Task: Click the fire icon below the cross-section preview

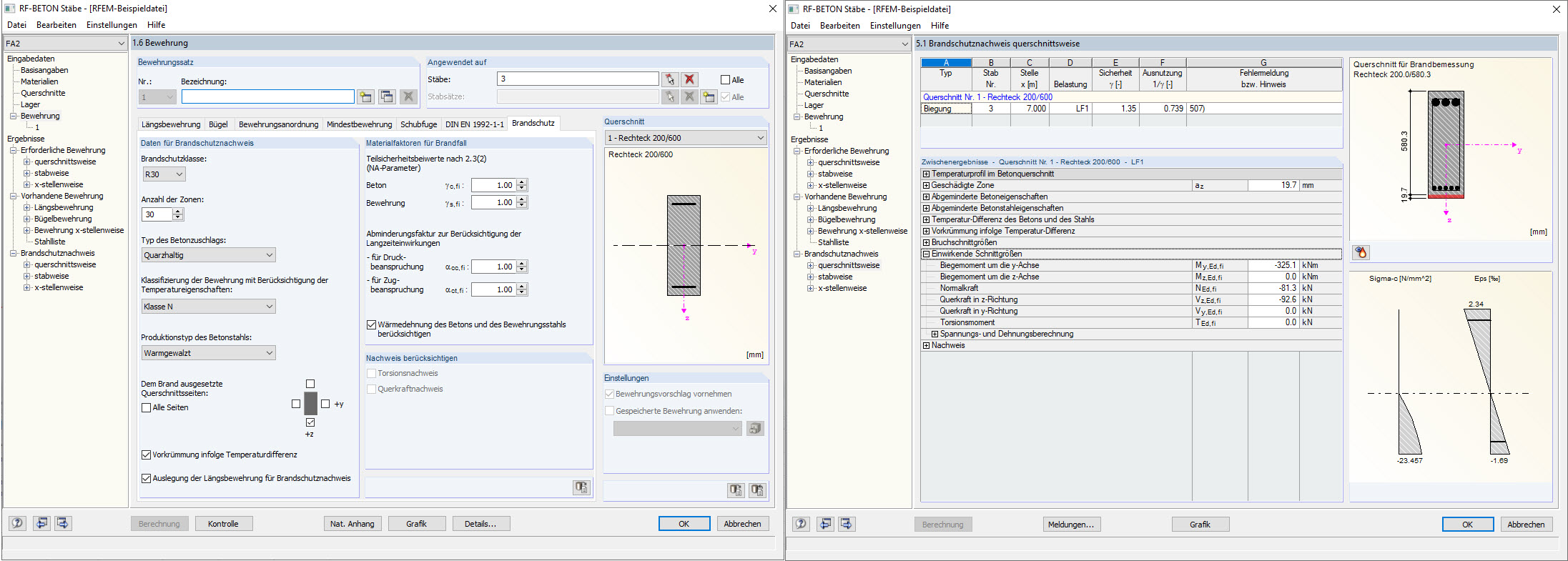Action: point(1361,252)
